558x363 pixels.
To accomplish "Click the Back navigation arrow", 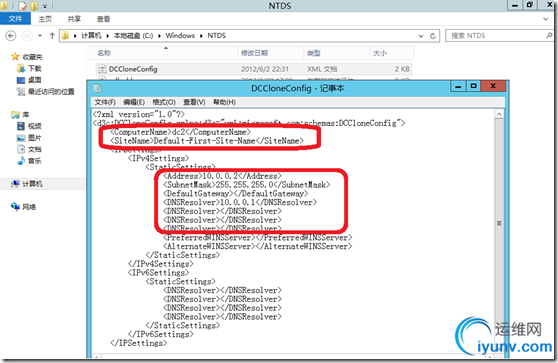I will click(11, 36).
